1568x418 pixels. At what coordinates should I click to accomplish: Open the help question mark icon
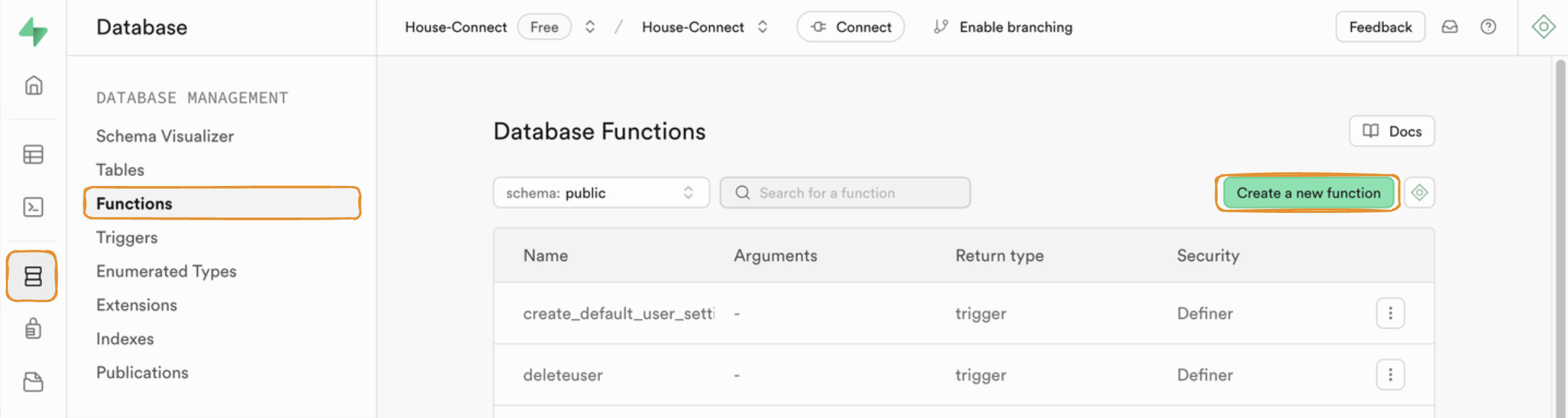pos(1488,27)
